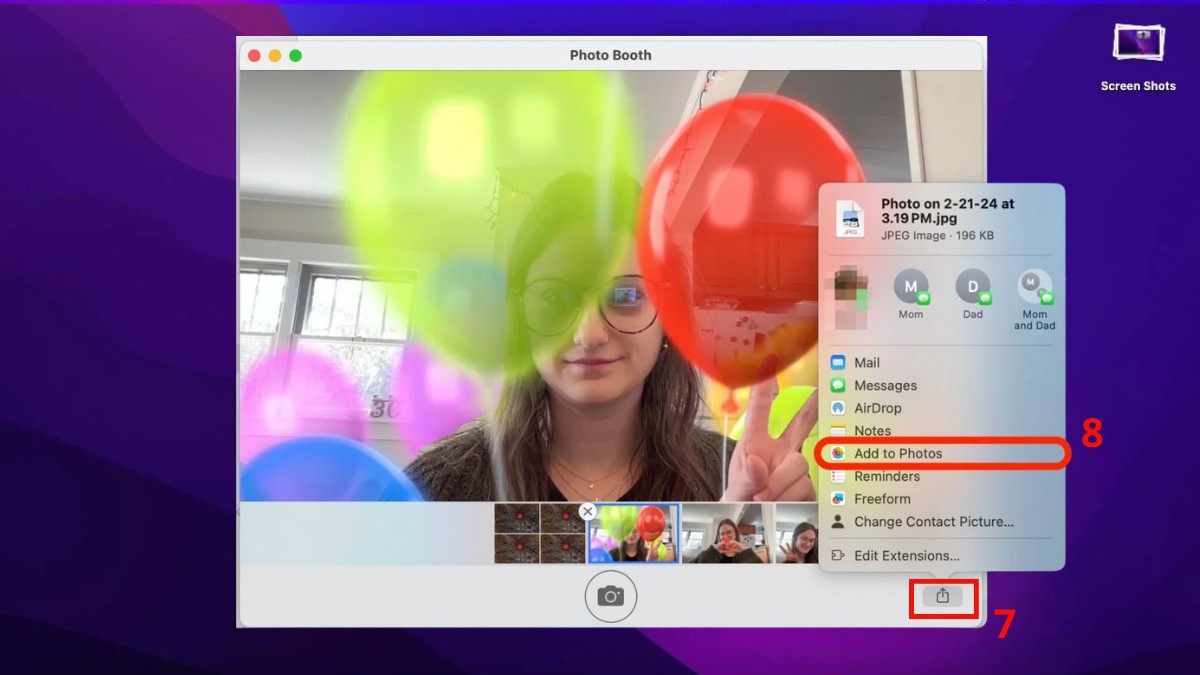The width and height of the screenshot is (1200, 675).
Task: Click the camera shutter button
Action: click(x=610, y=596)
